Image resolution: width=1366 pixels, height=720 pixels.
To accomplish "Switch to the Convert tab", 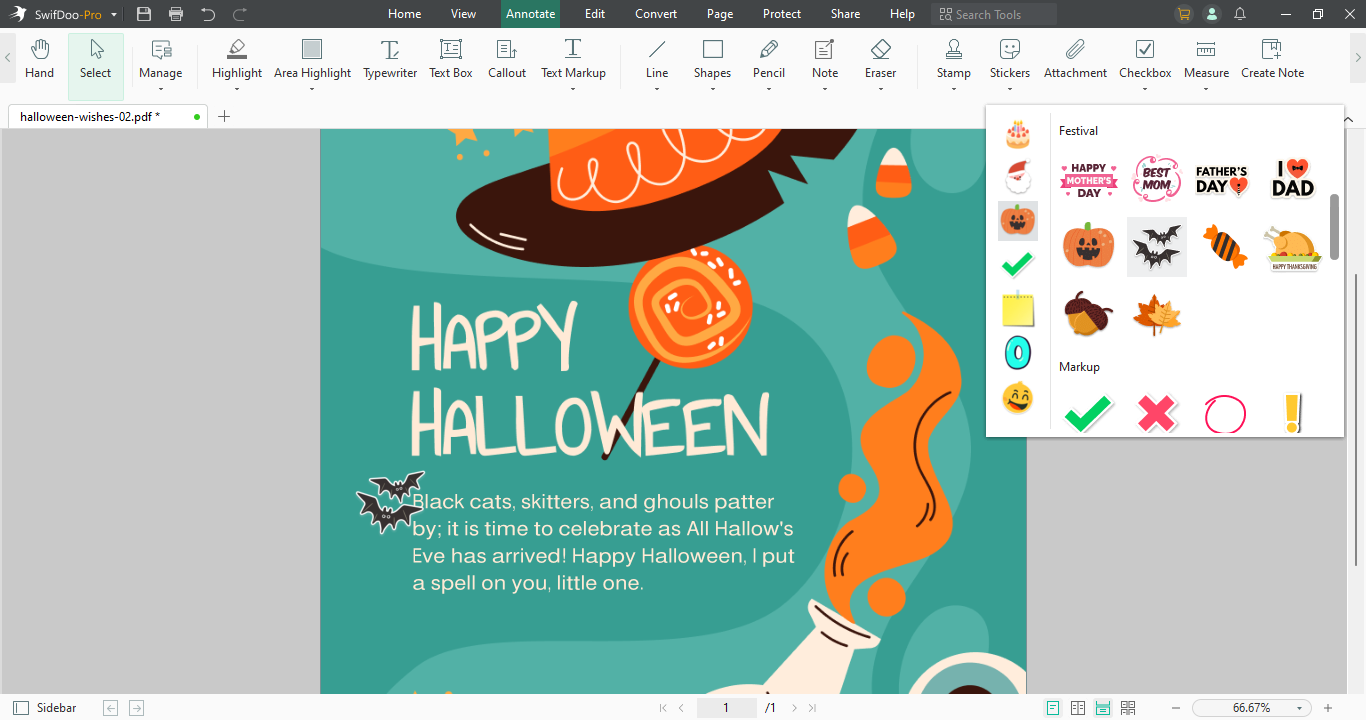I will [656, 14].
